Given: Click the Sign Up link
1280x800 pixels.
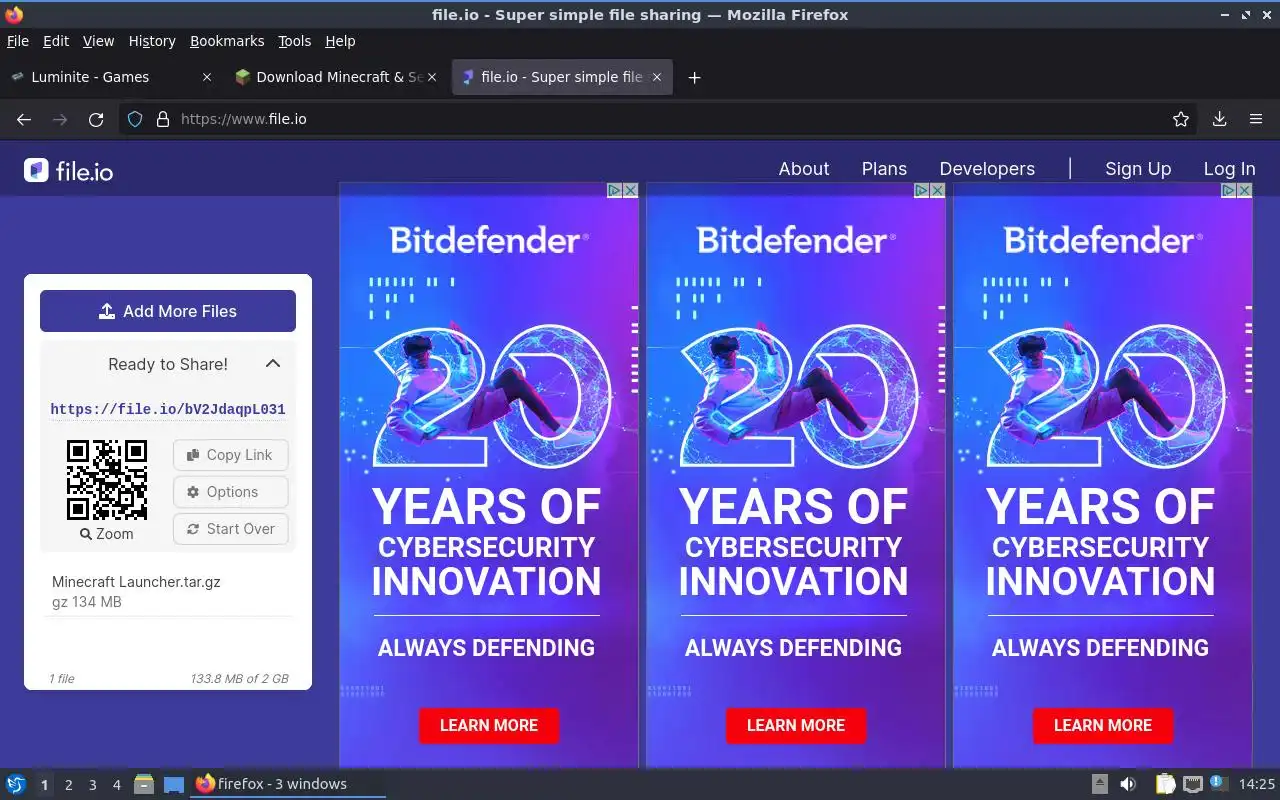Looking at the screenshot, I should click(1138, 169).
